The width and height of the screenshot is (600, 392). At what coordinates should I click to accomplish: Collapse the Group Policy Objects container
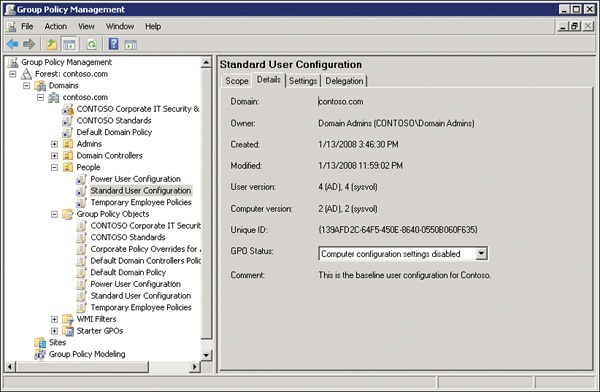[54, 214]
